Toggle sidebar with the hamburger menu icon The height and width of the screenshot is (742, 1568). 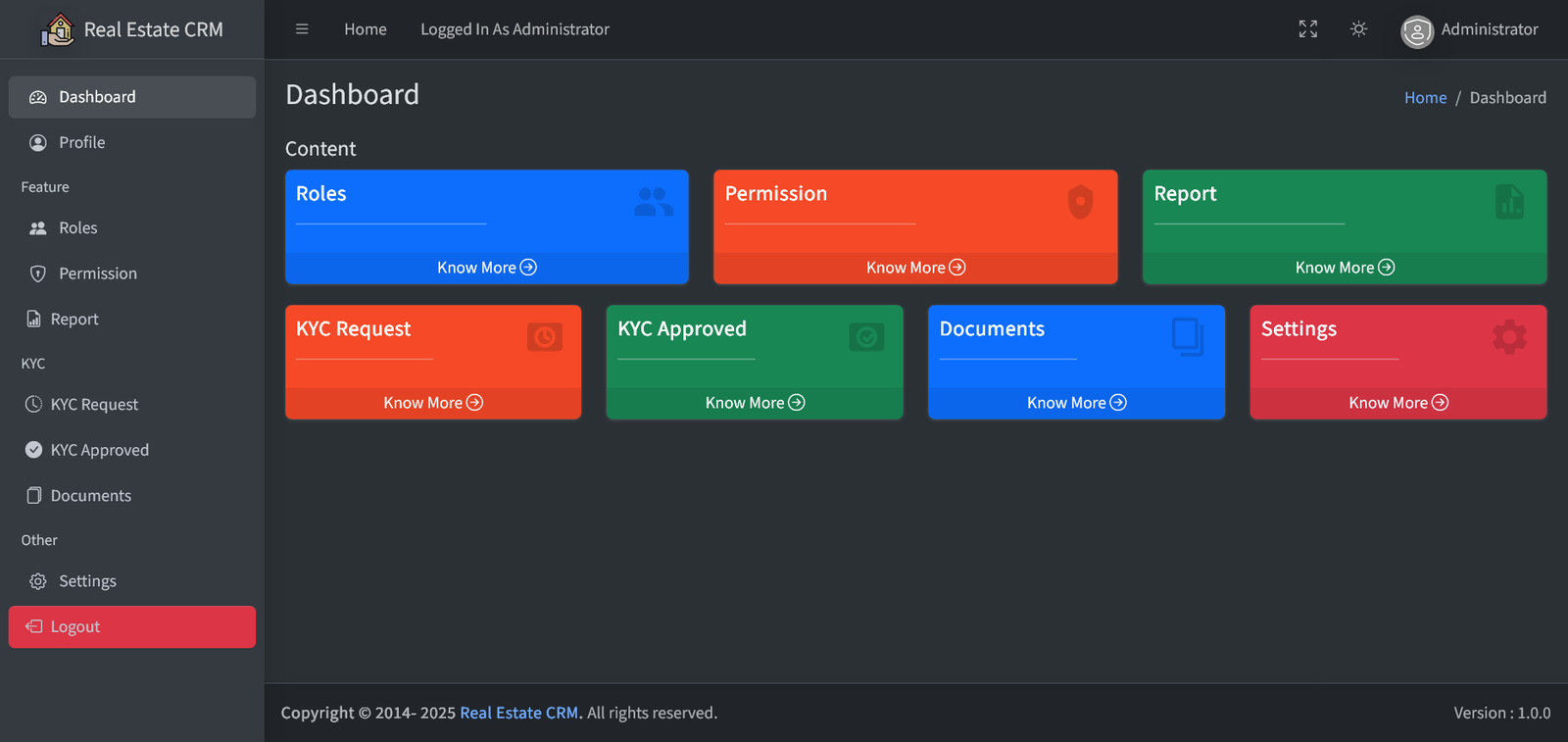point(302,29)
